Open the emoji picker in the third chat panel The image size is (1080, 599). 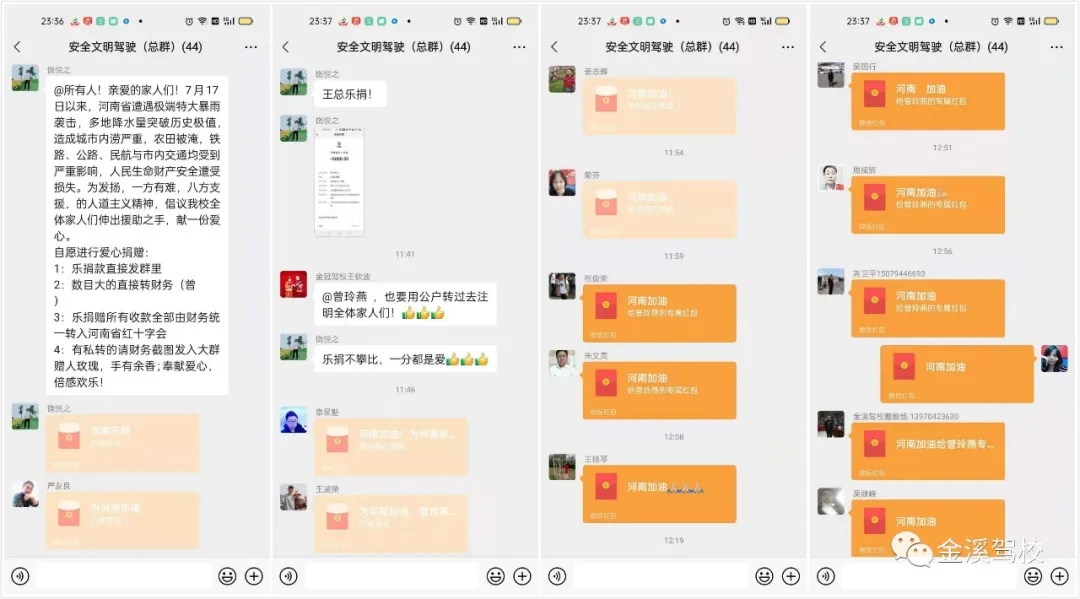point(764,576)
